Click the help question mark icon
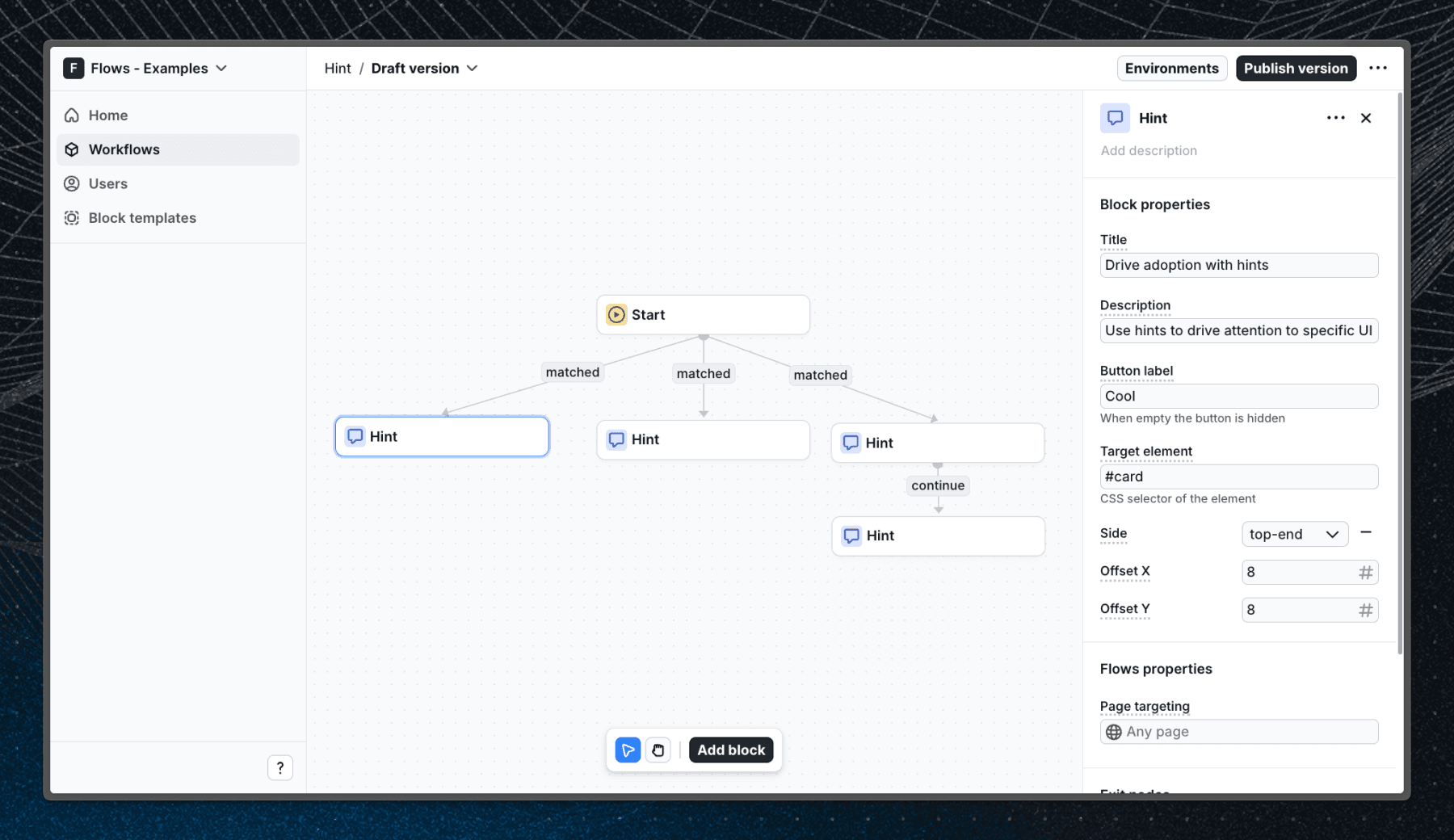1454x840 pixels. click(280, 767)
